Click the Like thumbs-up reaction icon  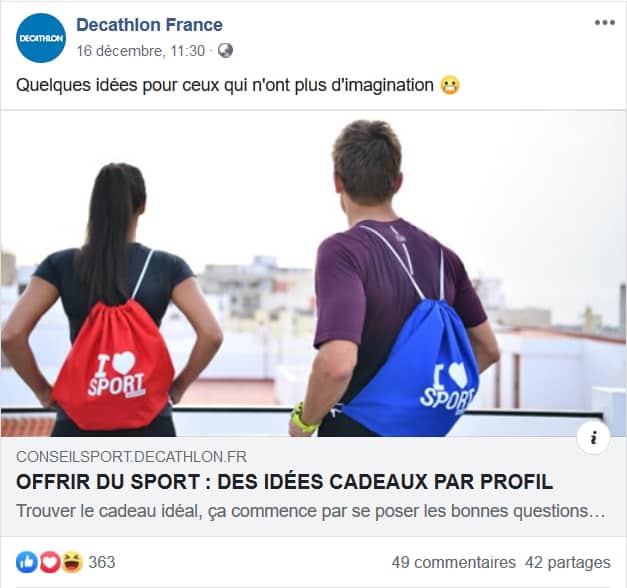[x=27, y=562]
